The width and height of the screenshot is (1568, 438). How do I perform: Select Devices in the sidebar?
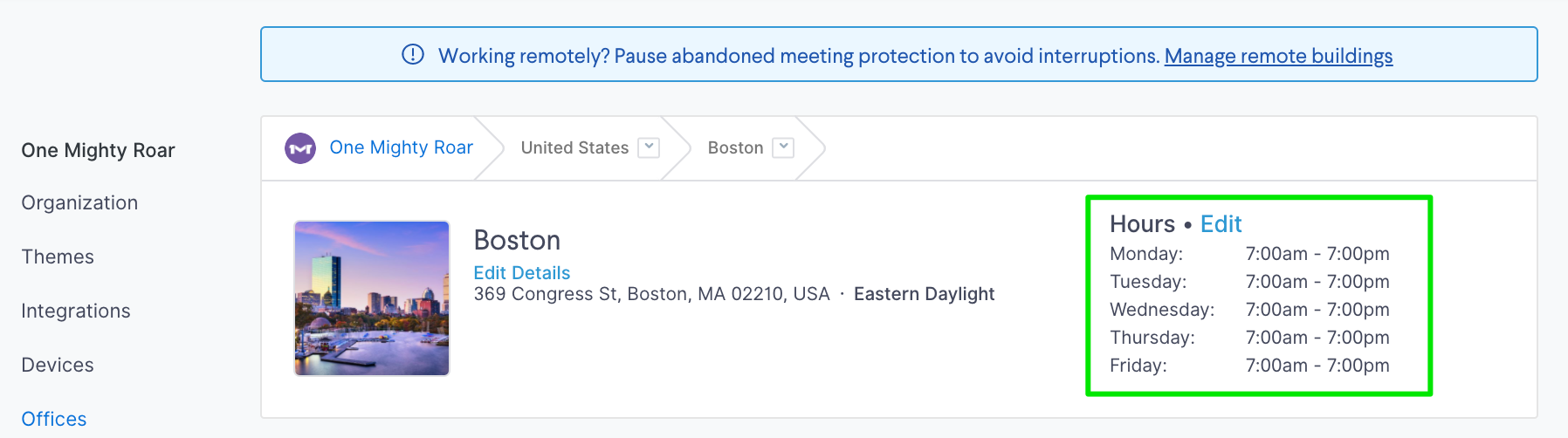click(x=58, y=365)
